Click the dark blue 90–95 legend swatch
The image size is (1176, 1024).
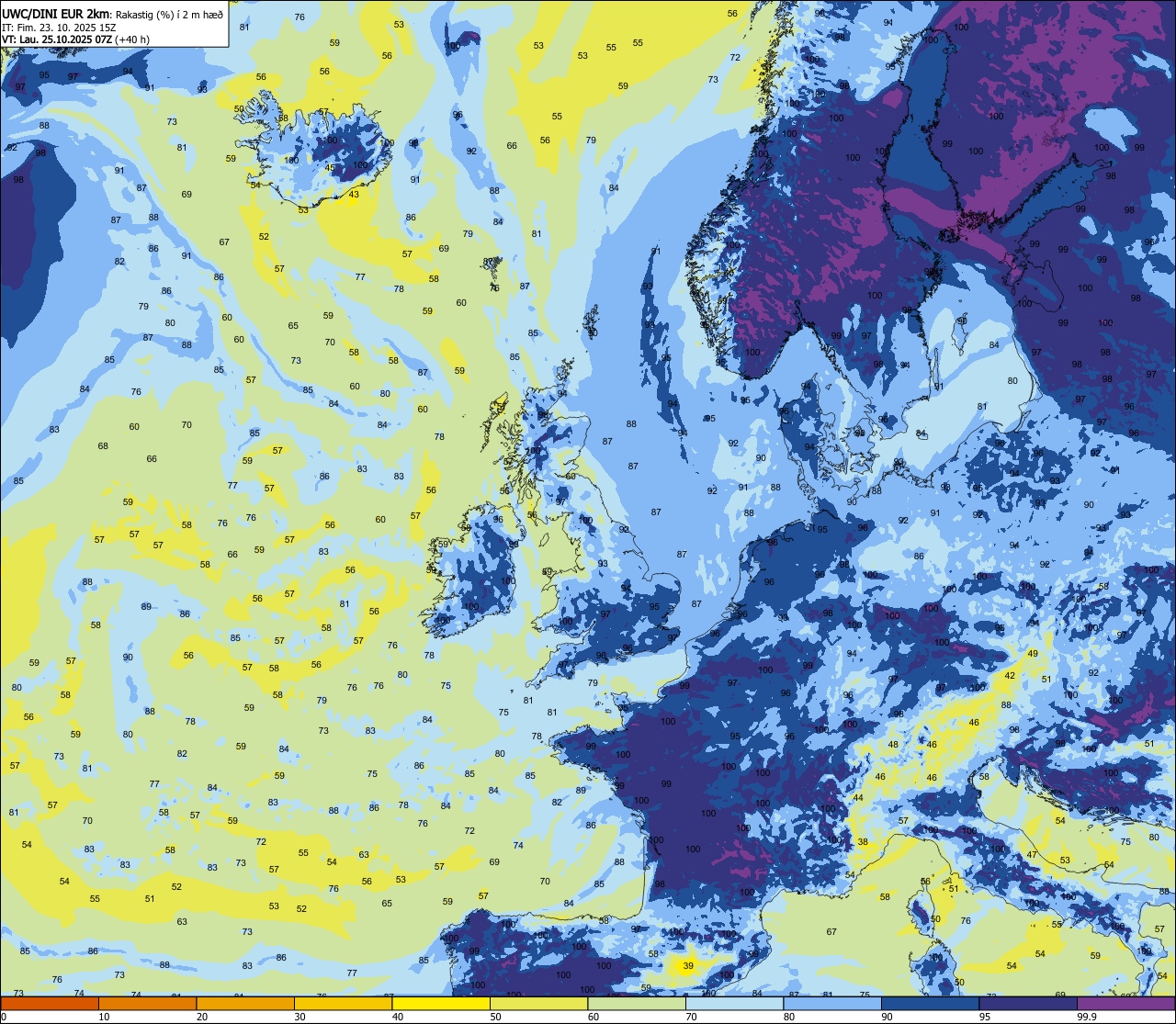930,1003
